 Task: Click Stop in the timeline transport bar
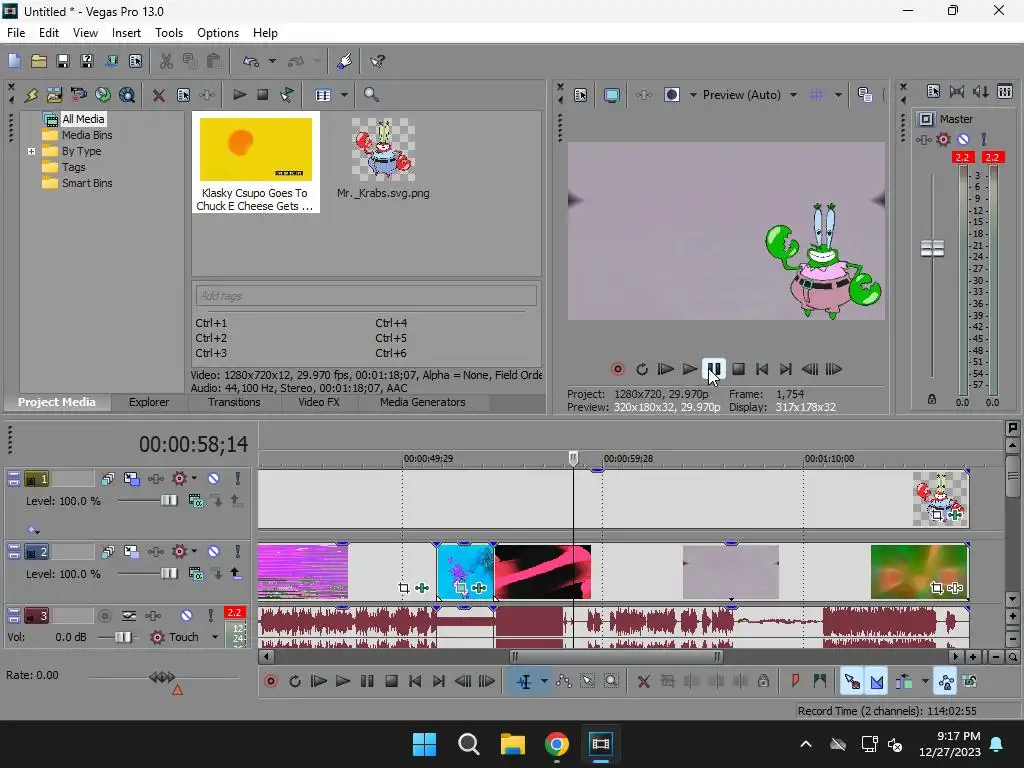tap(391, 681)
